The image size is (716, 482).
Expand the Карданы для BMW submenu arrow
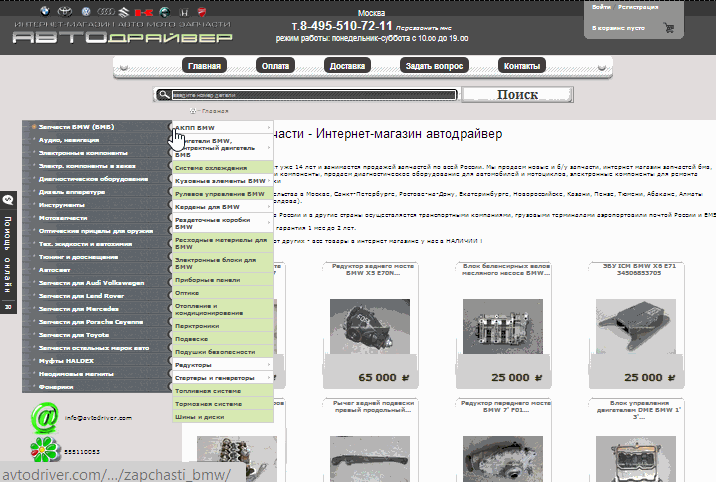click(x=269, y=207)
